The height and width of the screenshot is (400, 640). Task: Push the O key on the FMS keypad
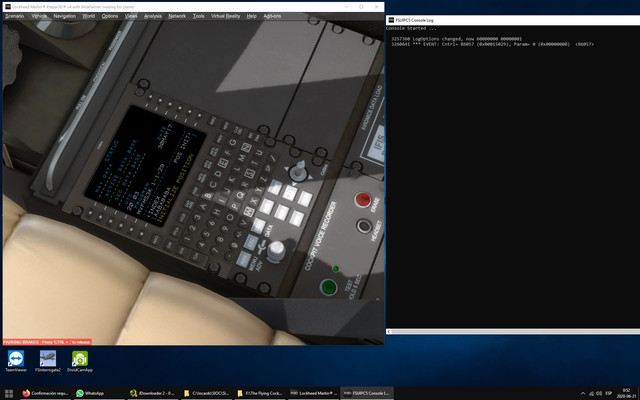[x=230, y=217]
